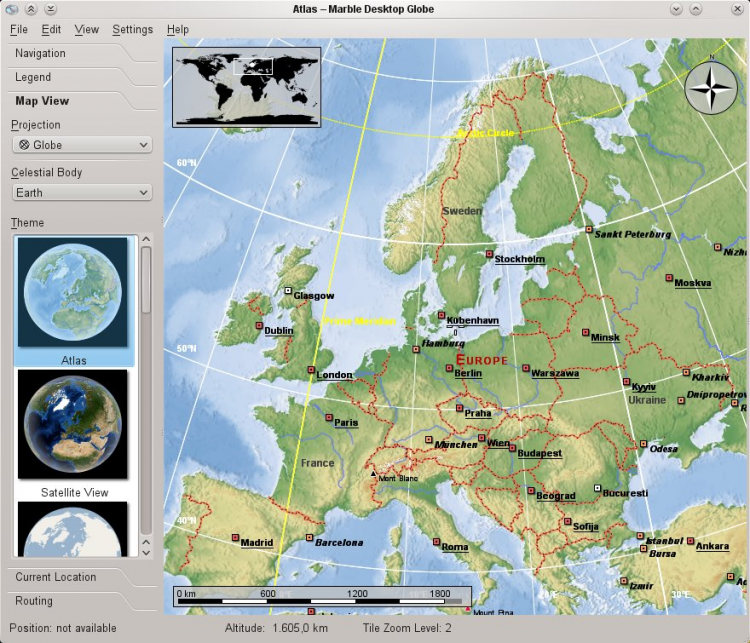Click the Roma city marker
This screenshot has width=750, height=643.
pos(436,542)
